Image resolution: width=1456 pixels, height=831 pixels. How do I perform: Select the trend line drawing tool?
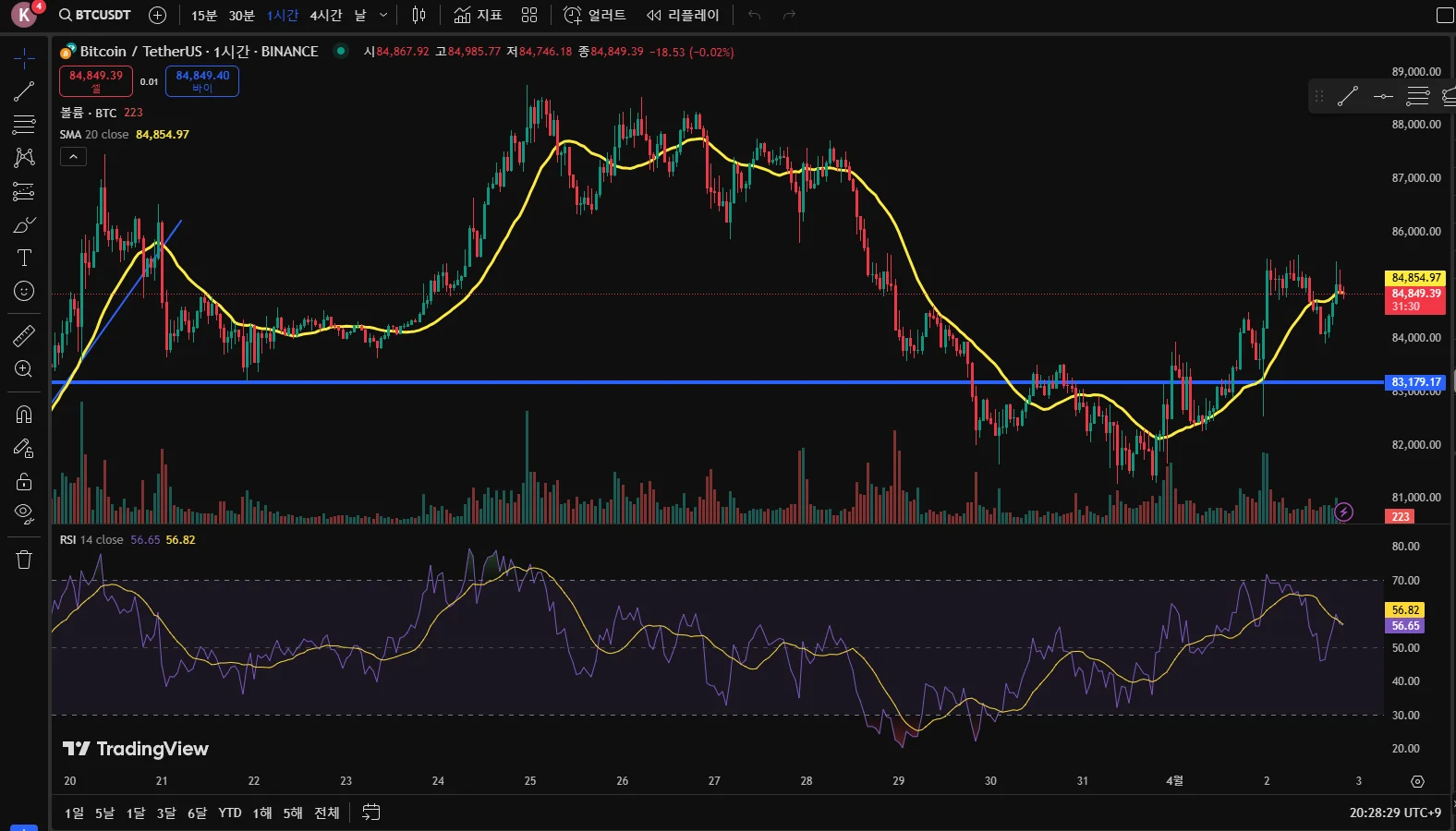[24, 91]
